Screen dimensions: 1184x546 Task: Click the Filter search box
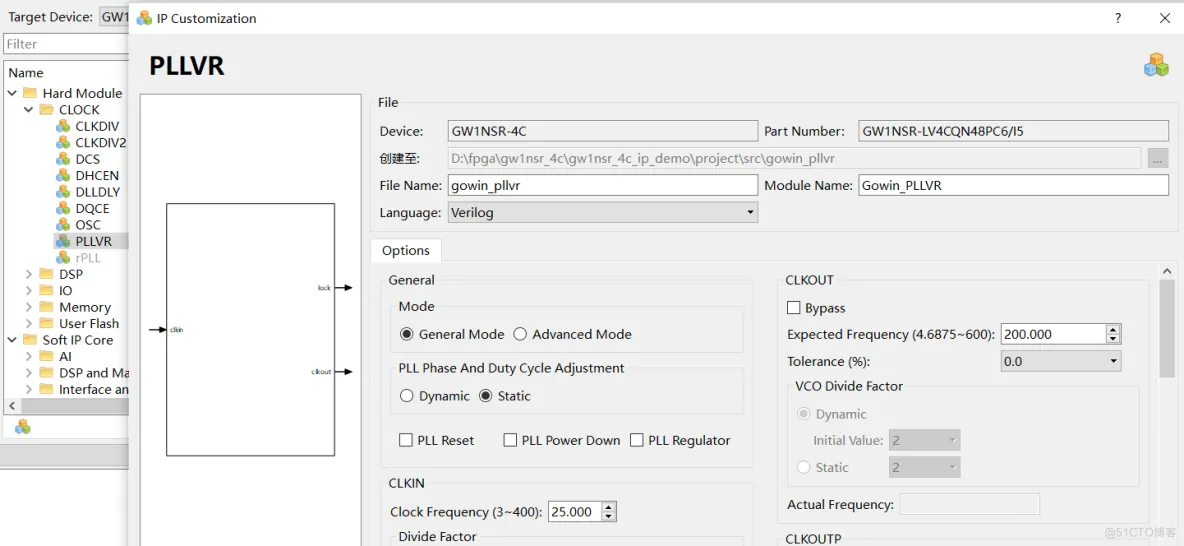[66, 44]
